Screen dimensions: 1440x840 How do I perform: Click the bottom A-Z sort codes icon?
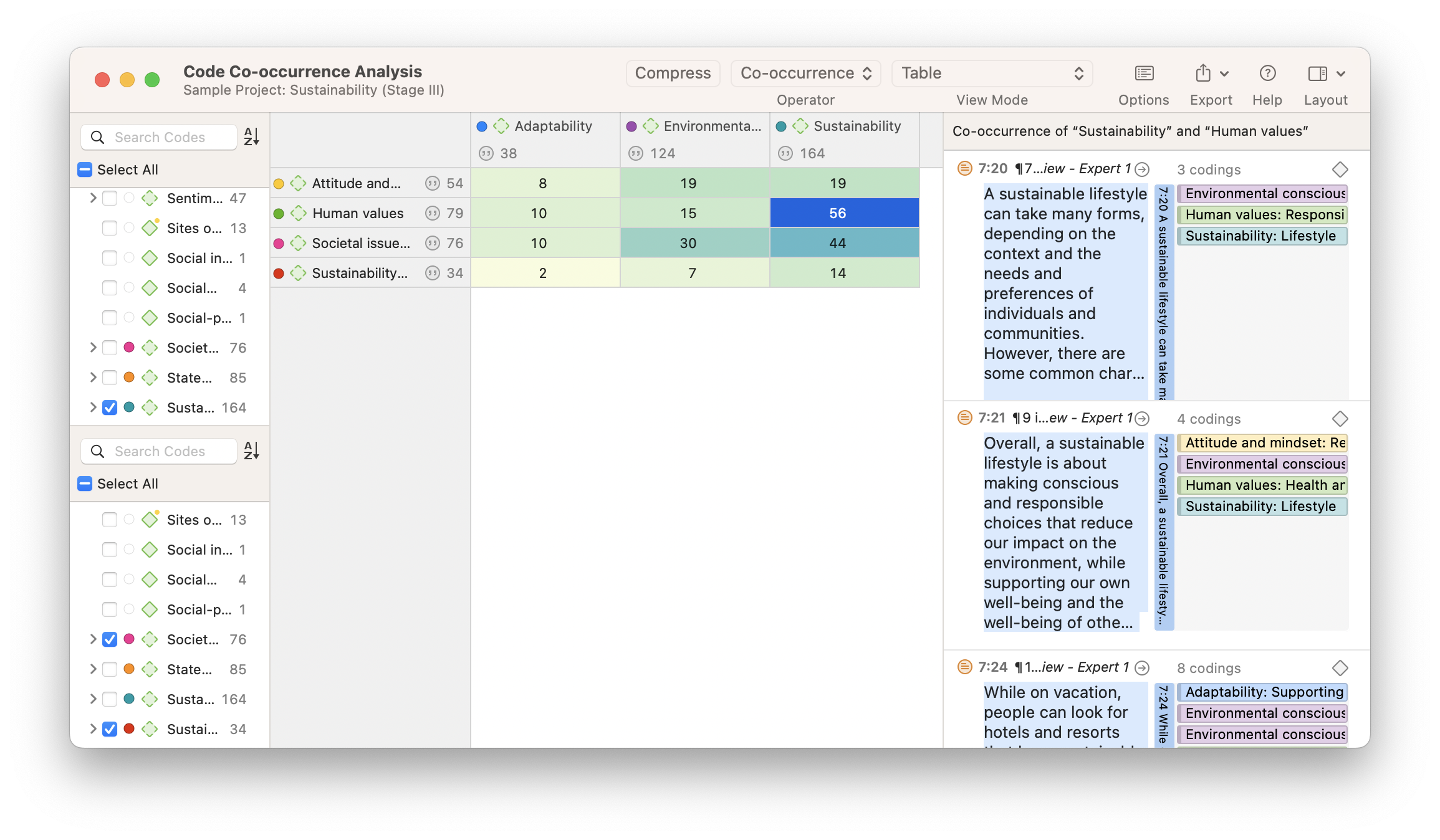pos(251,451)
